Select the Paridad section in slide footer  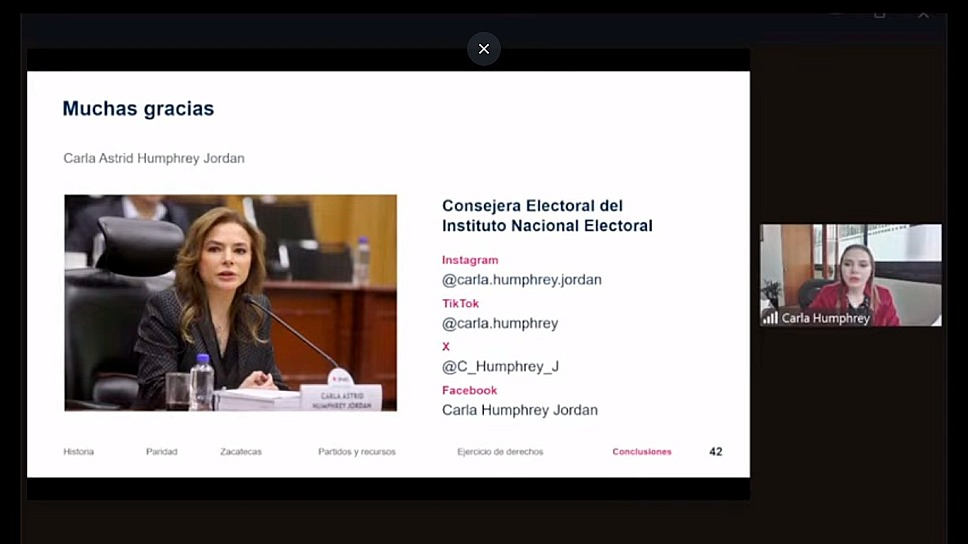pyautogui.click(x=162, y=451)
